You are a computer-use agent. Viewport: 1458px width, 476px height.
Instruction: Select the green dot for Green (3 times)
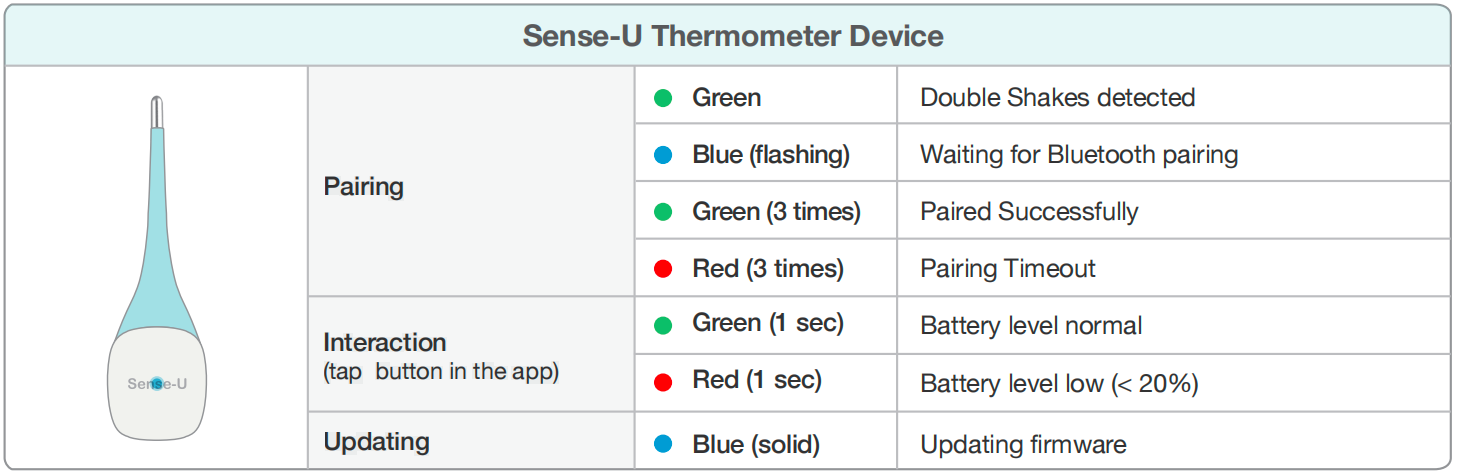click(662, 212)
